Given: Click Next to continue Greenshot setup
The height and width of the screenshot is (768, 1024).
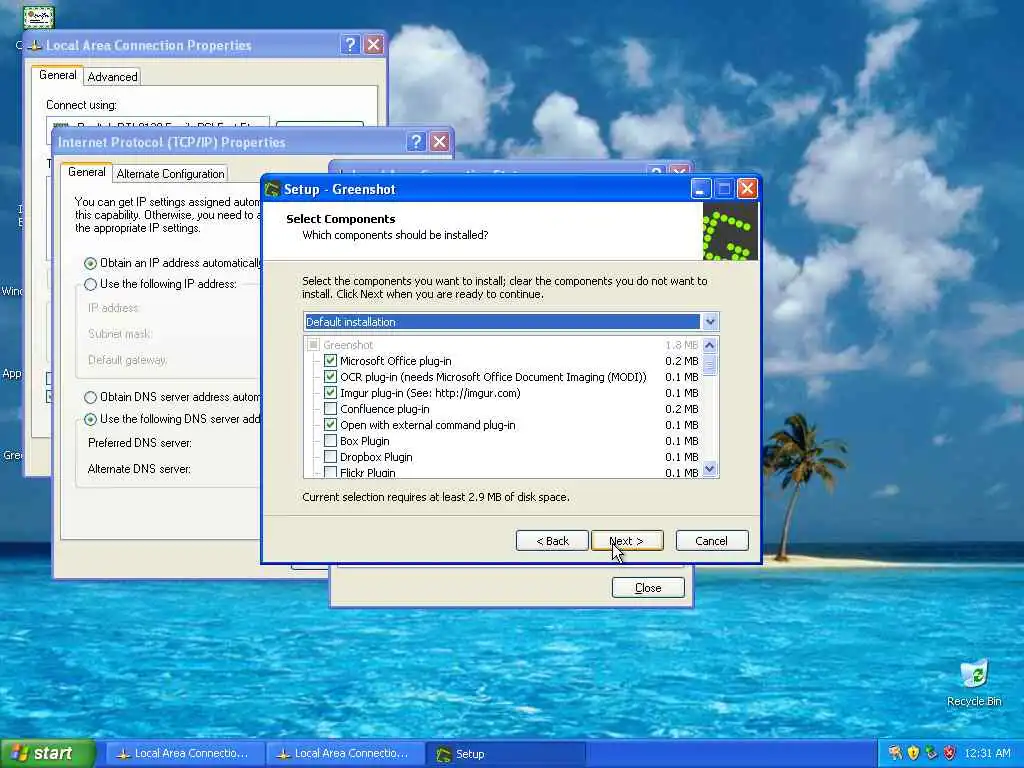Looking at the screenshot, I should coord(627,541).
